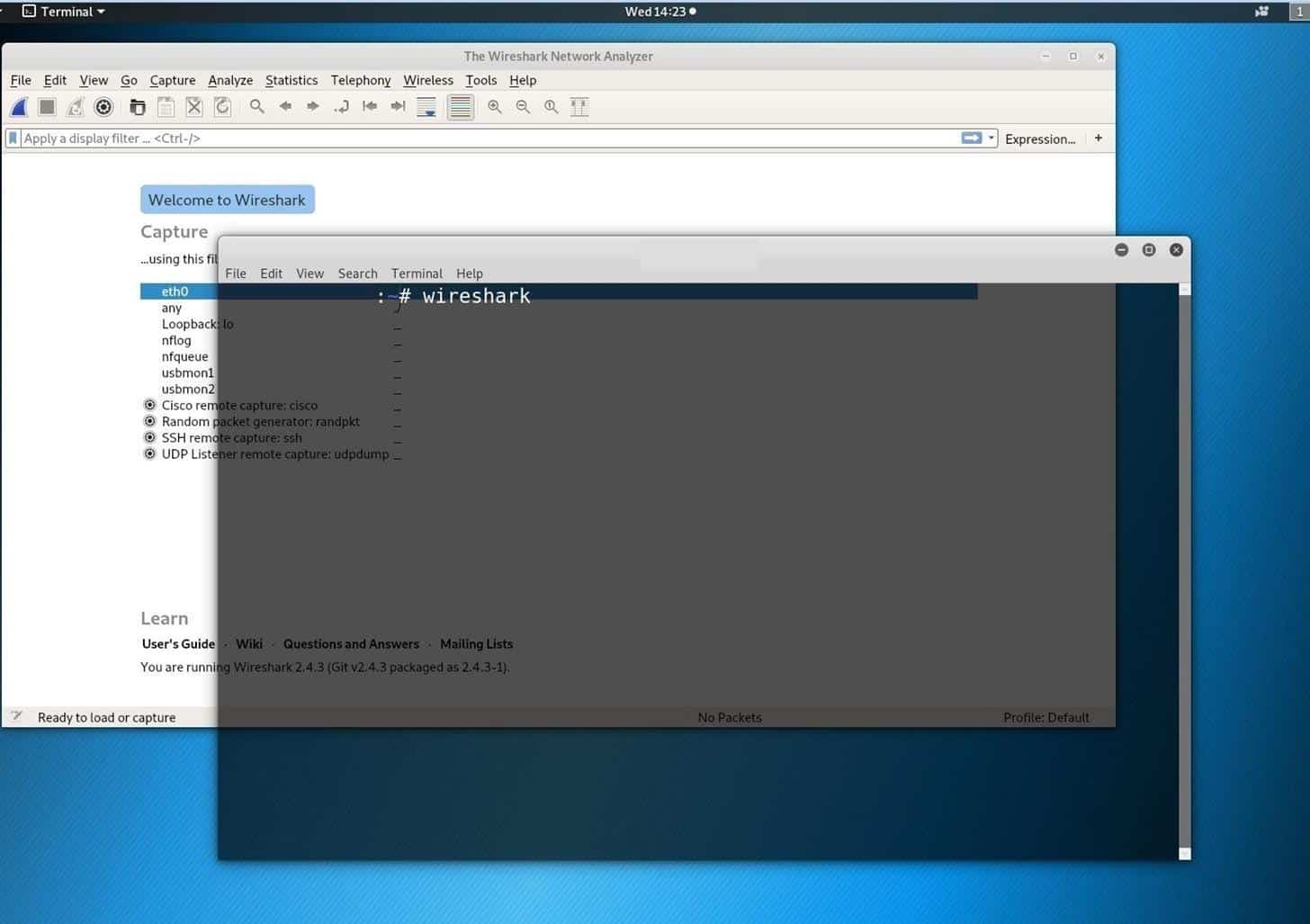Open the Terminal application menu in top bar
The image size is (1310, 924).
64,12
